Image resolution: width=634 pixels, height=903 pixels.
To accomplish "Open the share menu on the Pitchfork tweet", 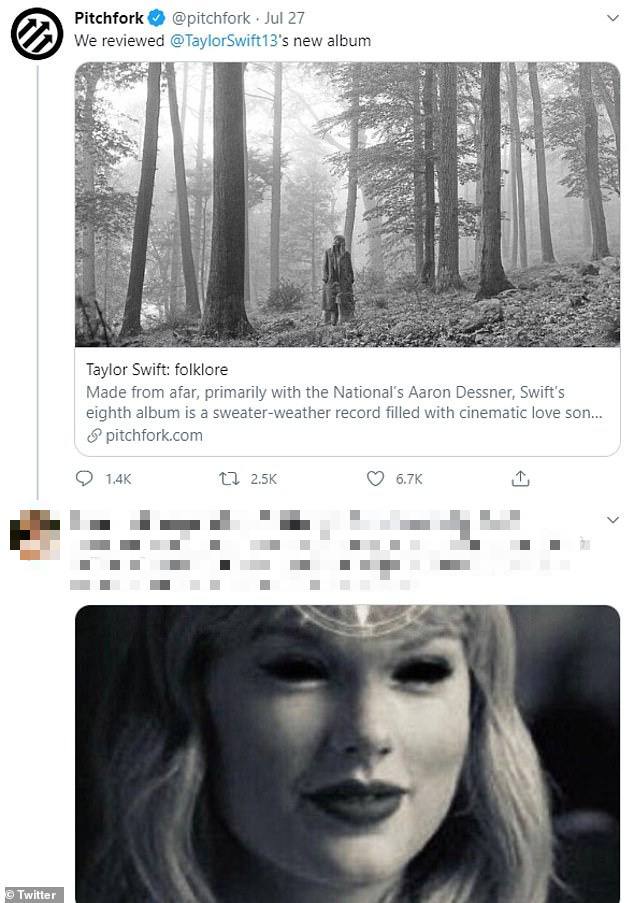I will (520, 478).
